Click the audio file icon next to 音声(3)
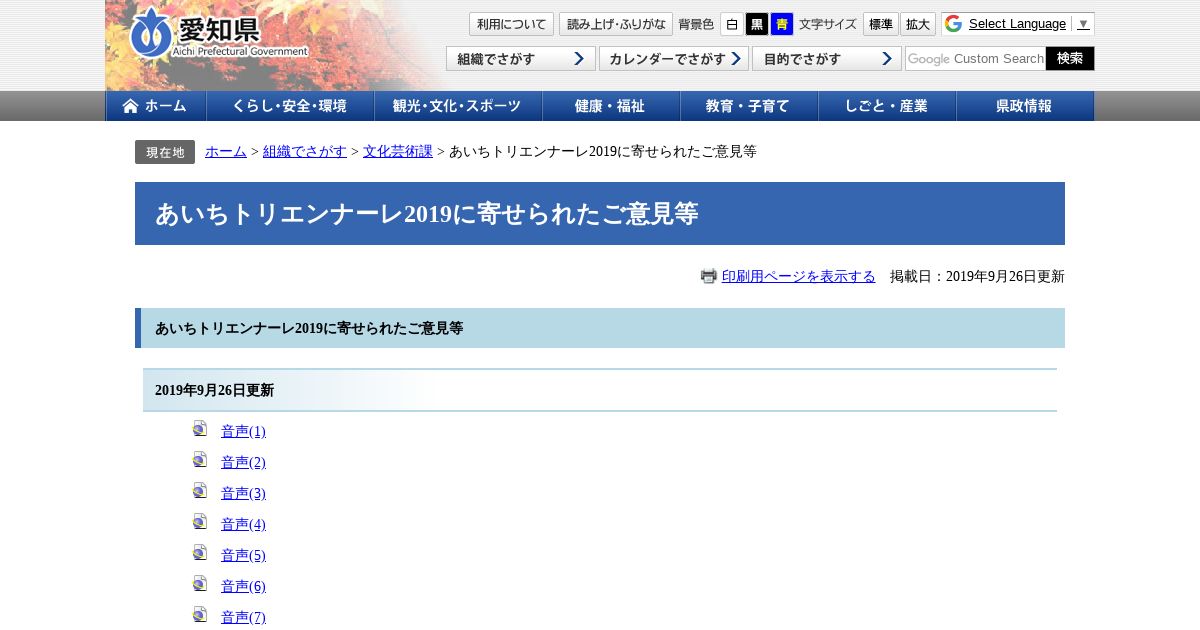This screenshot has height=630, width=1200. point(200,491)
